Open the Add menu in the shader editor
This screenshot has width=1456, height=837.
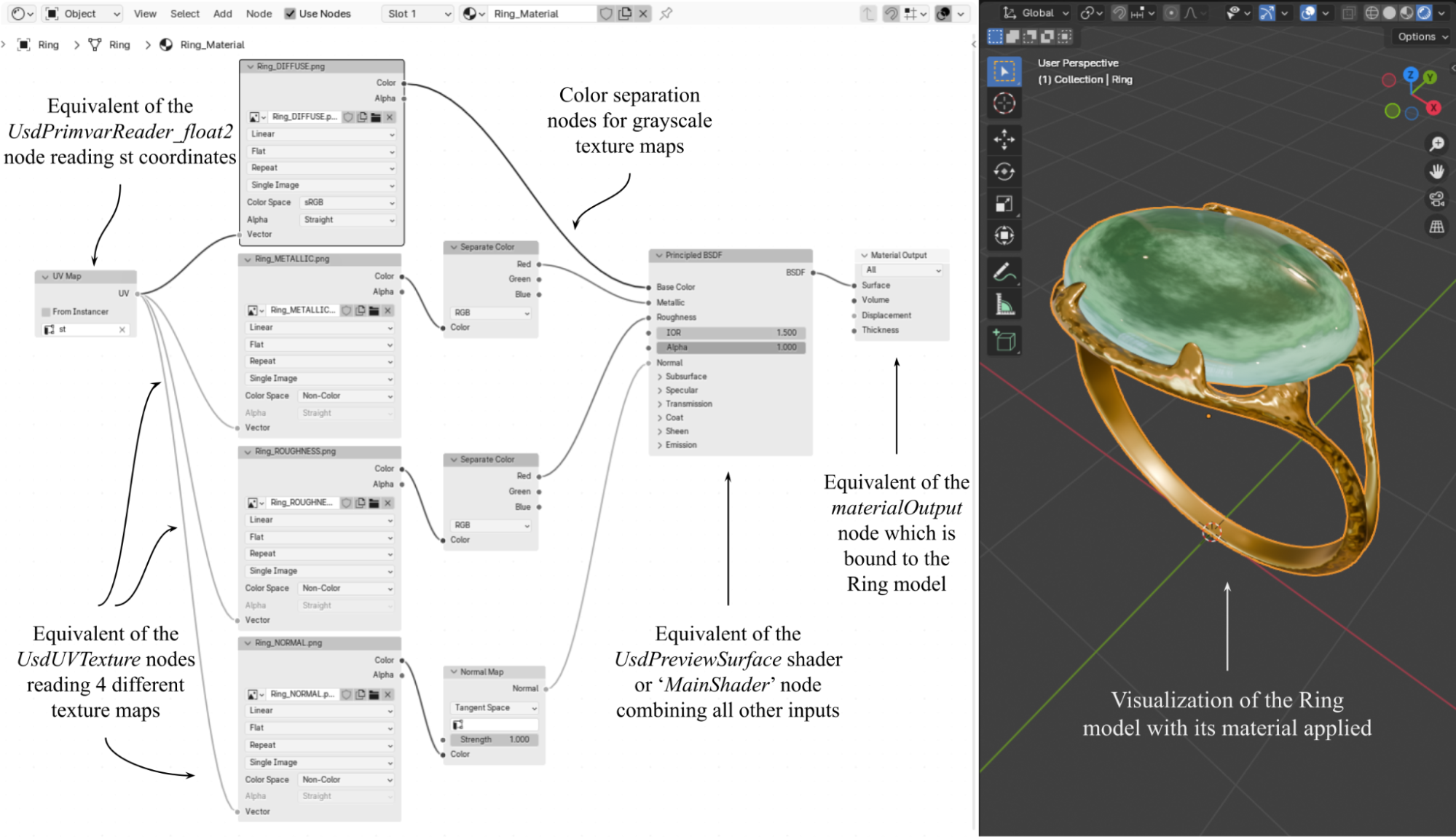tap(222, 13)
